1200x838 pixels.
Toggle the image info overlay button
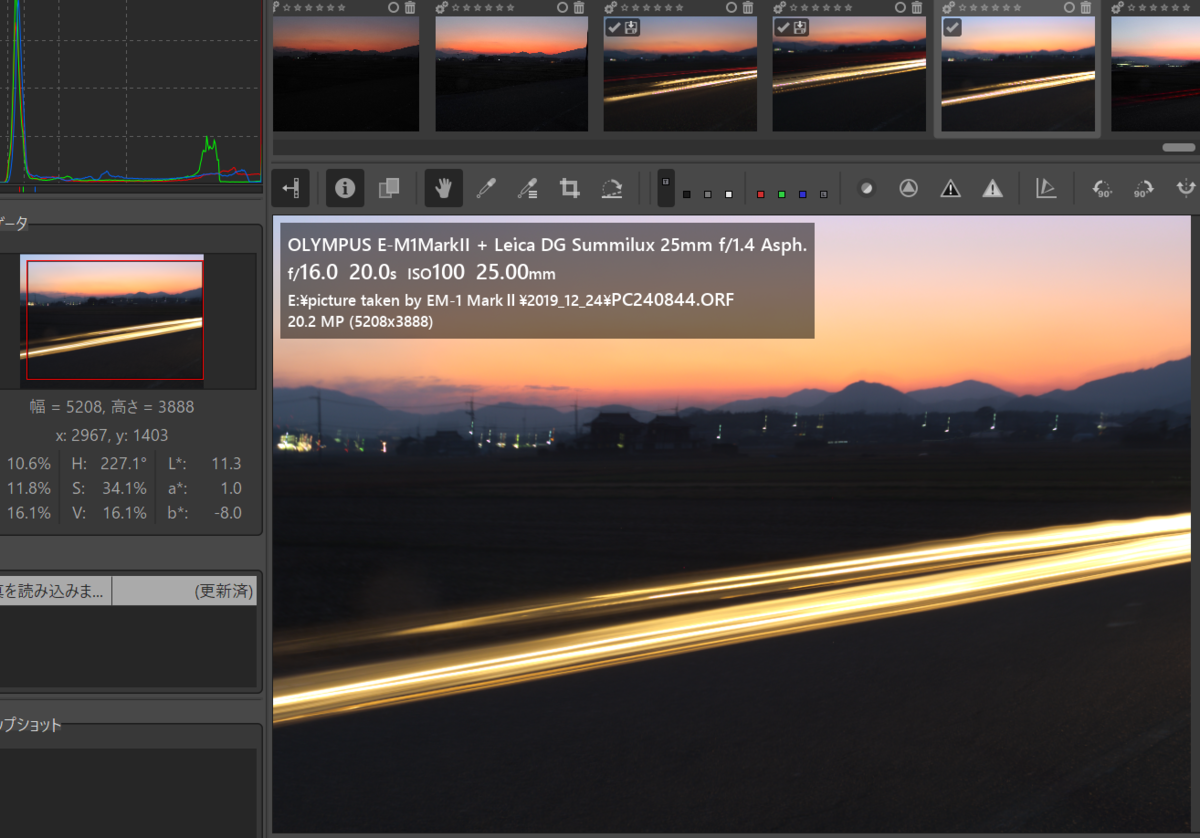point(345,188)
